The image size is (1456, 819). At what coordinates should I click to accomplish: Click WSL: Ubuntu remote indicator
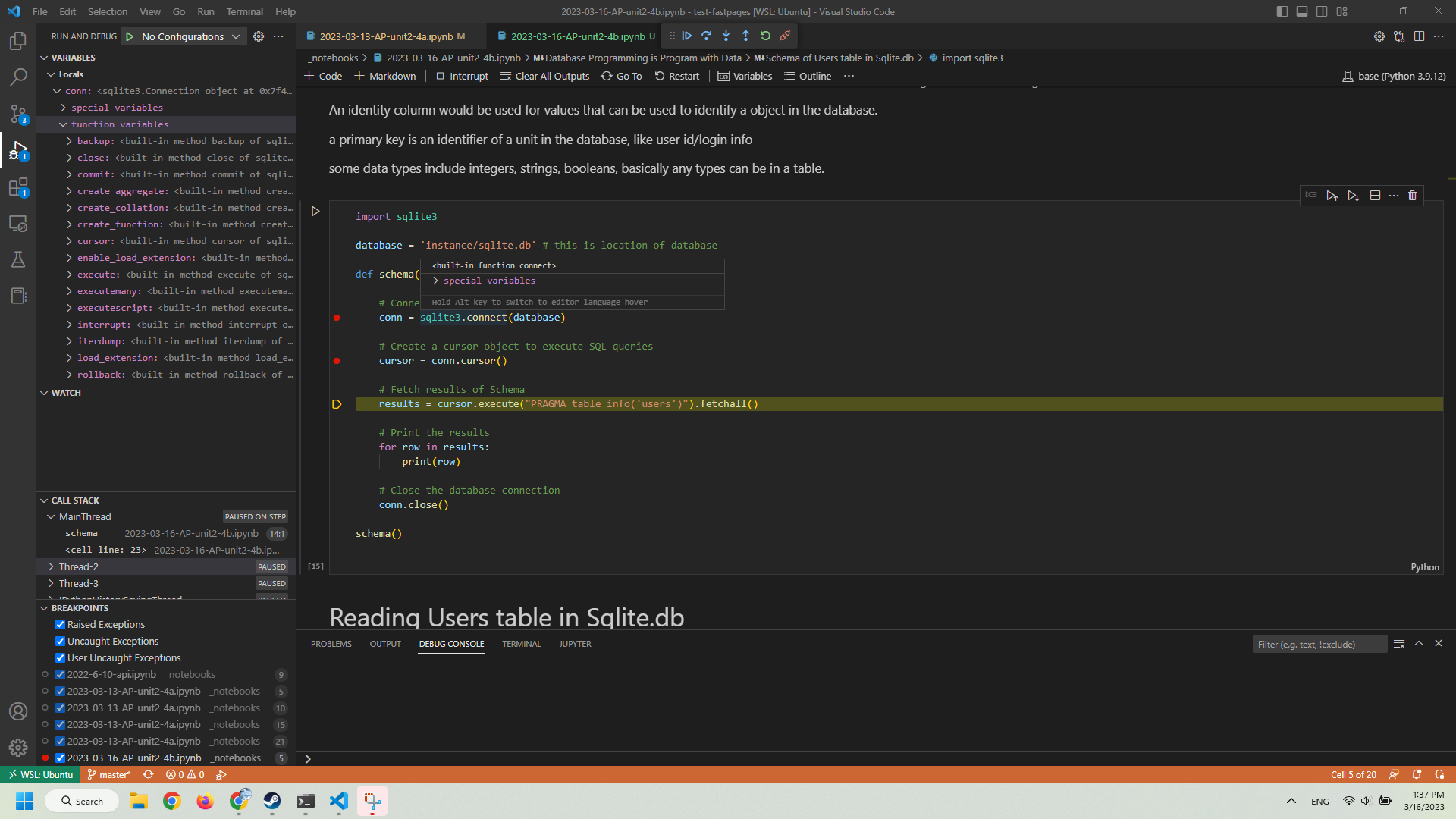41,774
